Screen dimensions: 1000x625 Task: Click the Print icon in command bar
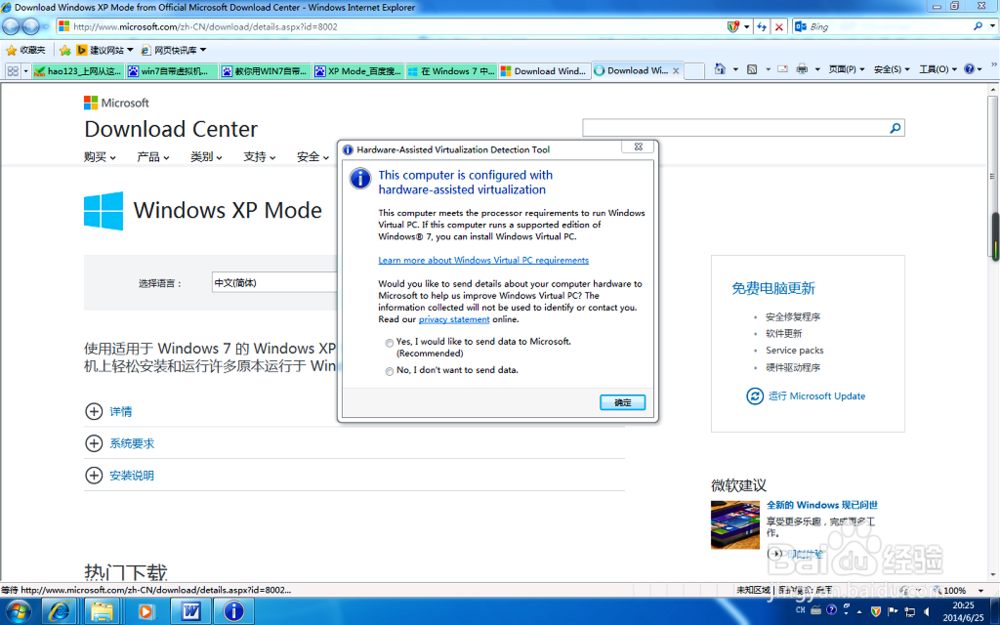click(x=802, y=69)
